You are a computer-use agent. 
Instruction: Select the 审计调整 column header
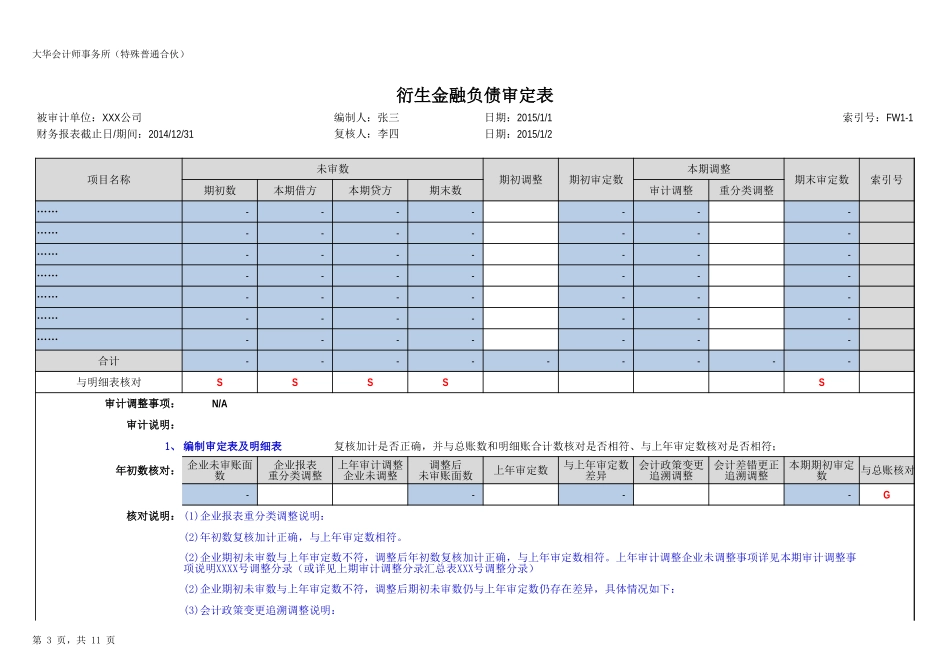671,190
